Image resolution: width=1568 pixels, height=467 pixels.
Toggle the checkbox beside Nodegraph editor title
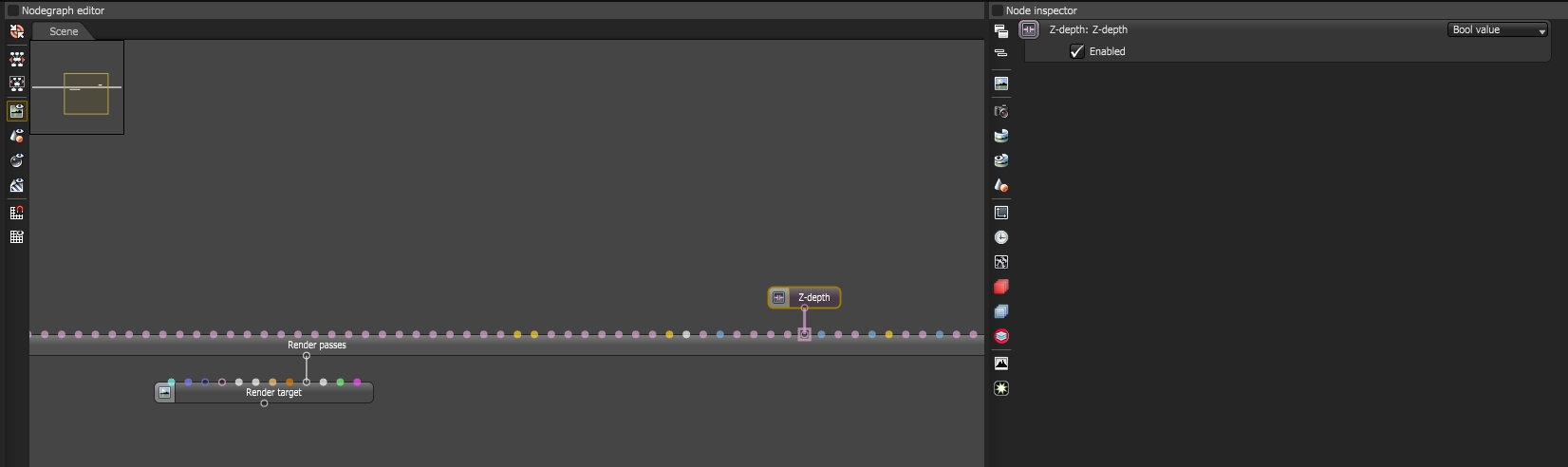(x=12, y=10)
